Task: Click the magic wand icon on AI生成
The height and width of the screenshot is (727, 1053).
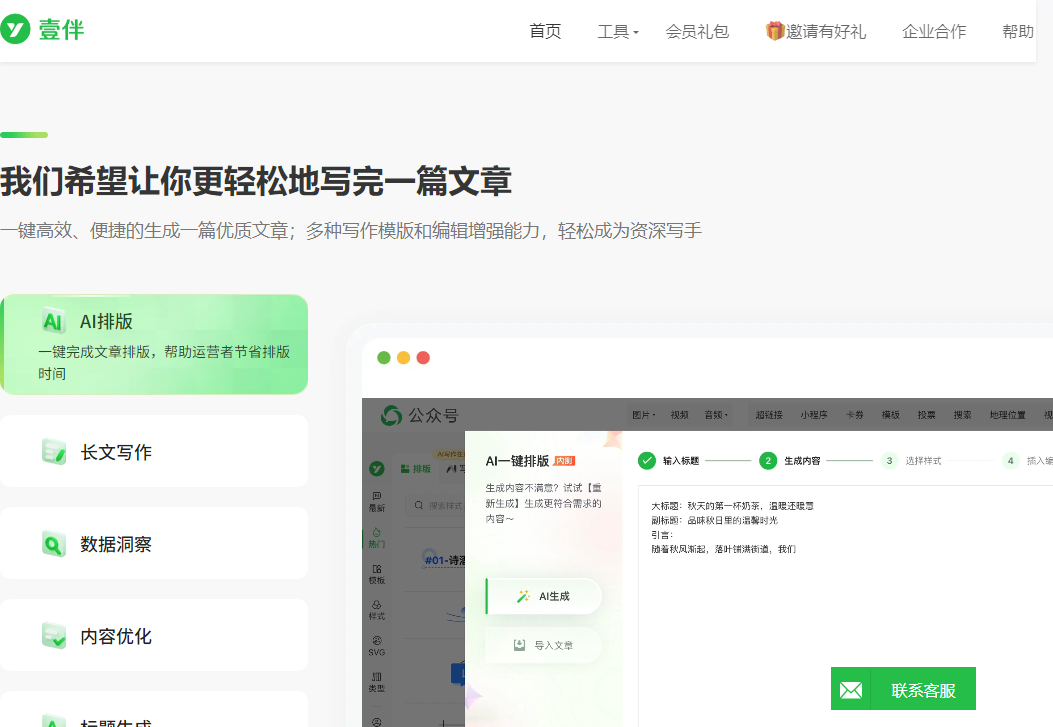Action: coord(523,596)
